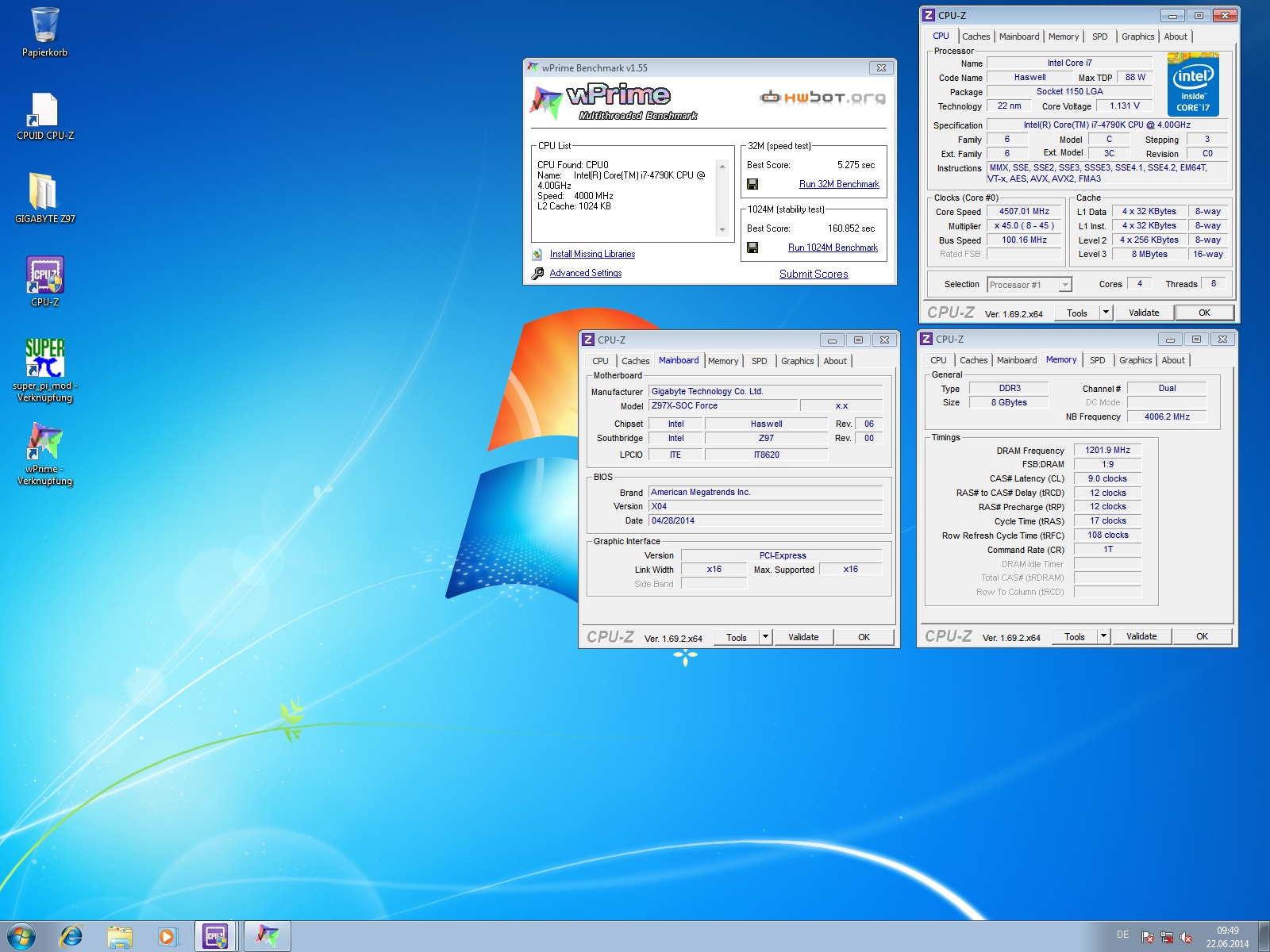Click the HWBOT.org logo in wPrime
The height and width of the screenshot is (952, 1270).
(822, 98)
